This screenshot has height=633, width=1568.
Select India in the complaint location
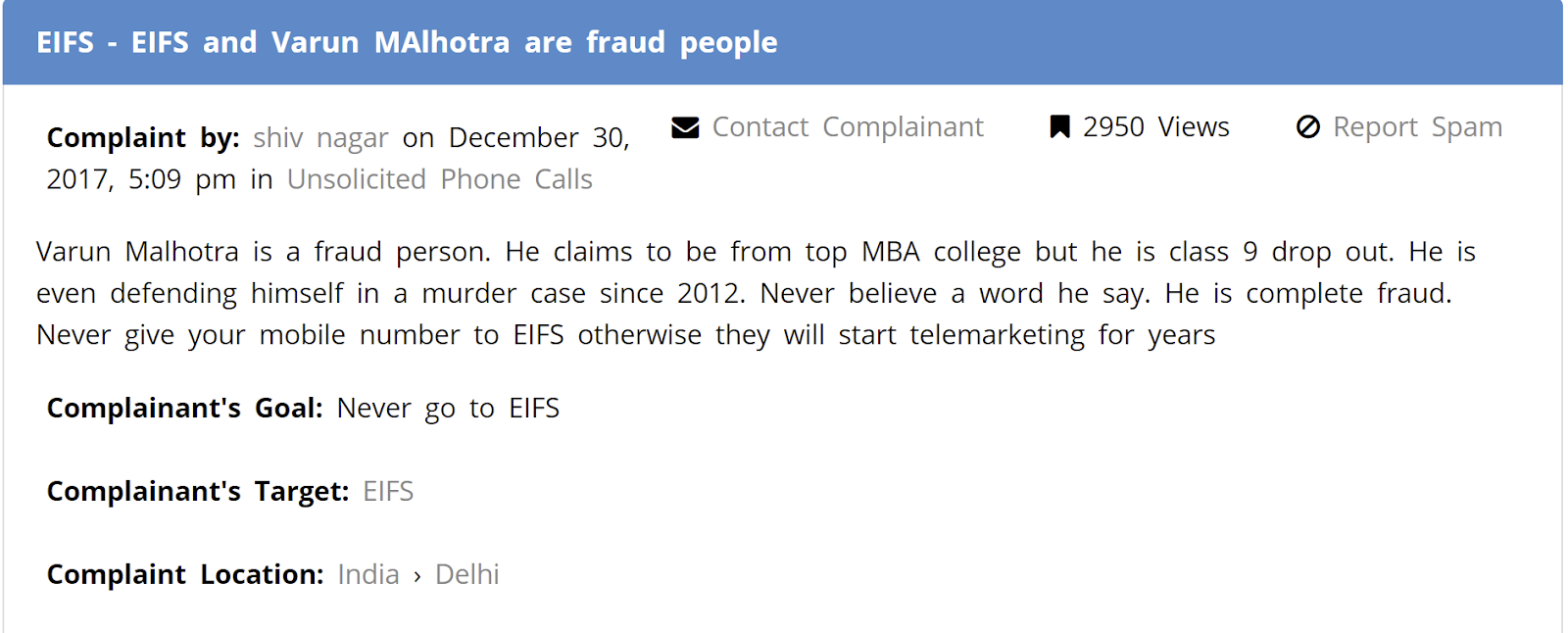[x=367, y=575]
